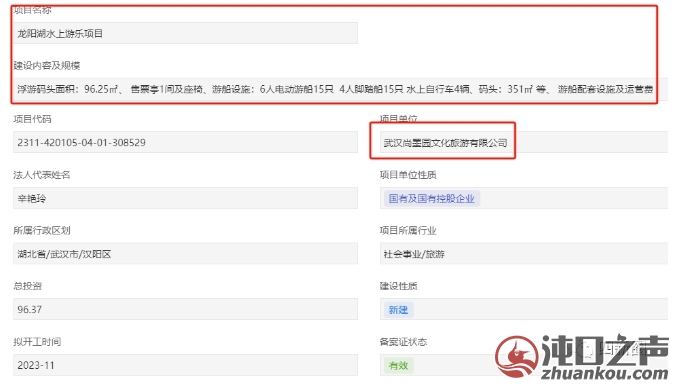This screenshot has width=680, height=390.
Task: Click the 建设性质 label
Action: tap(399, 286)
